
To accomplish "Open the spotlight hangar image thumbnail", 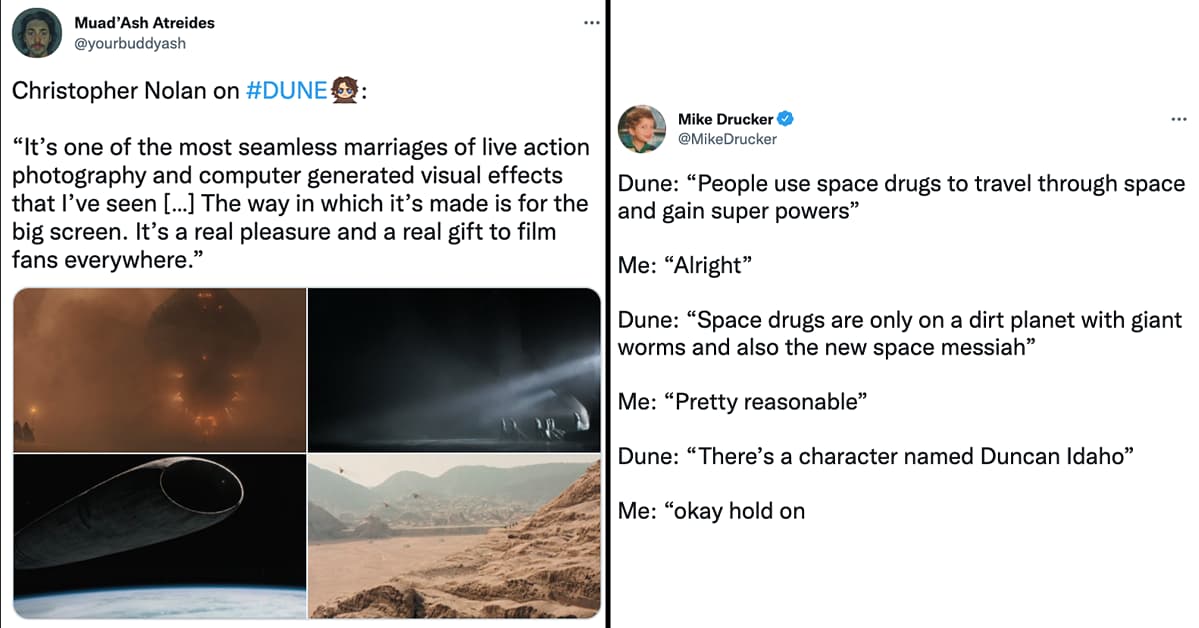I will tap(455, 367).
